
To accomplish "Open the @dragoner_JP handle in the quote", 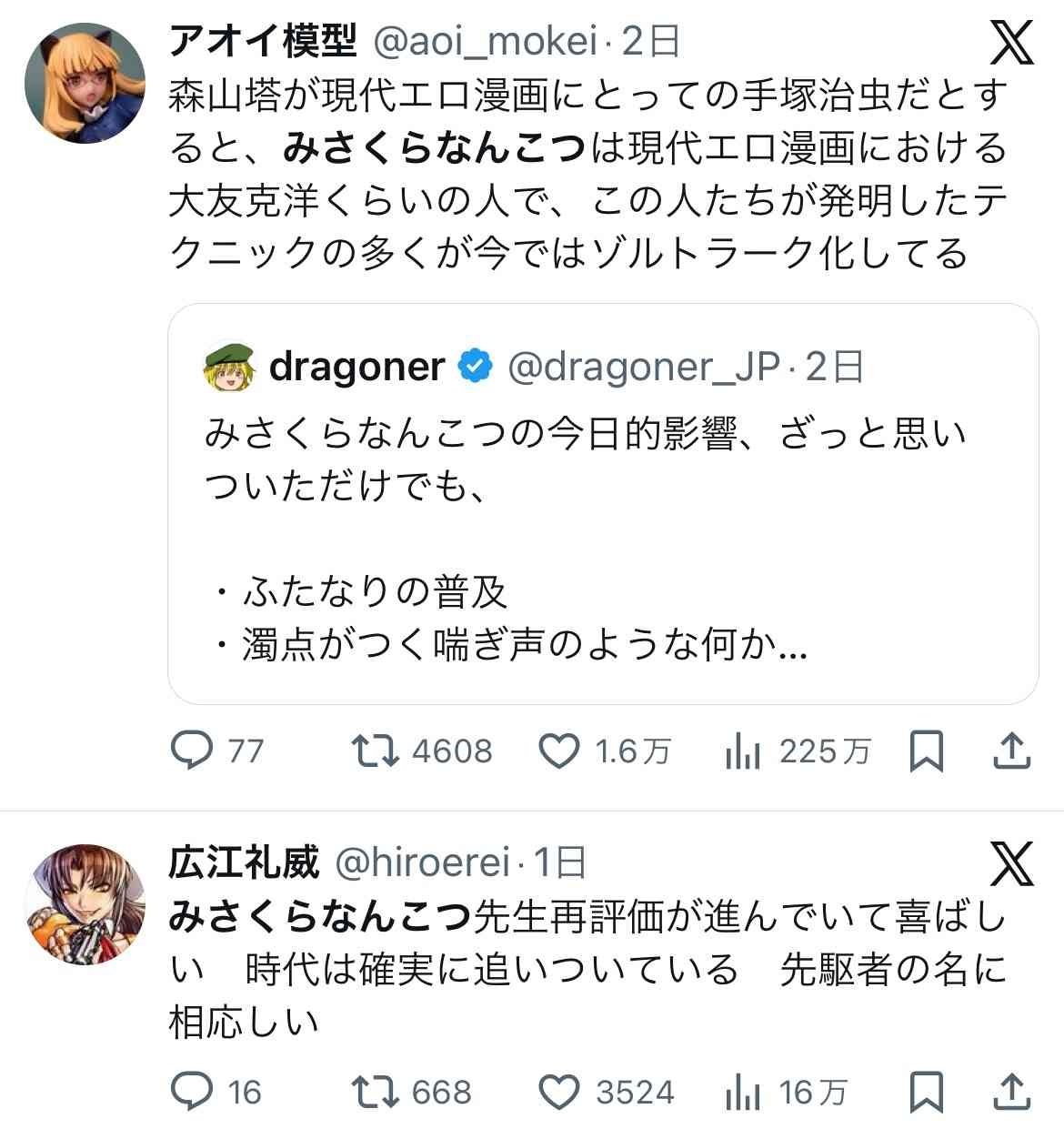I will point(643,366).
